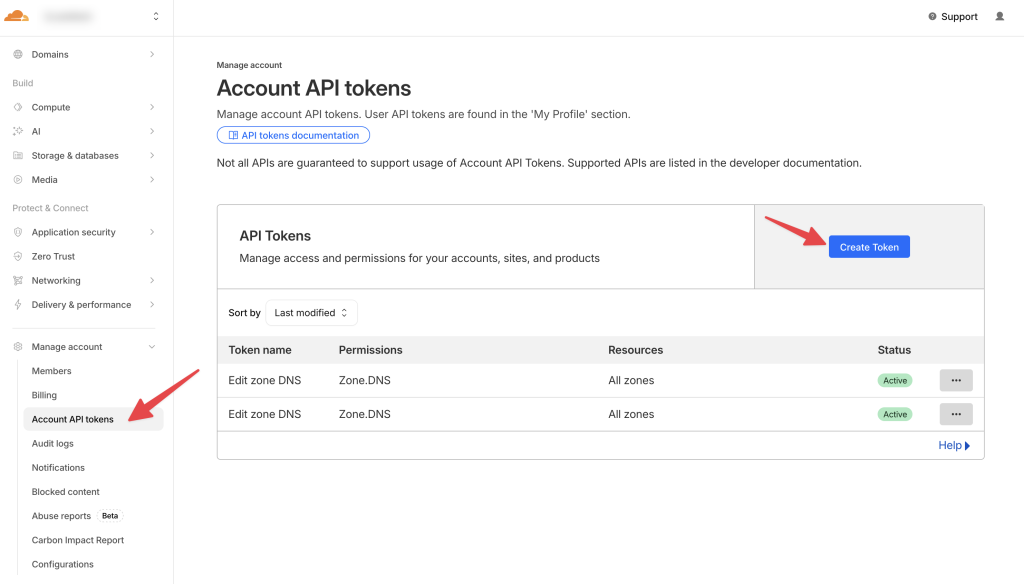Open the Last modified sort dropdown

311,313
